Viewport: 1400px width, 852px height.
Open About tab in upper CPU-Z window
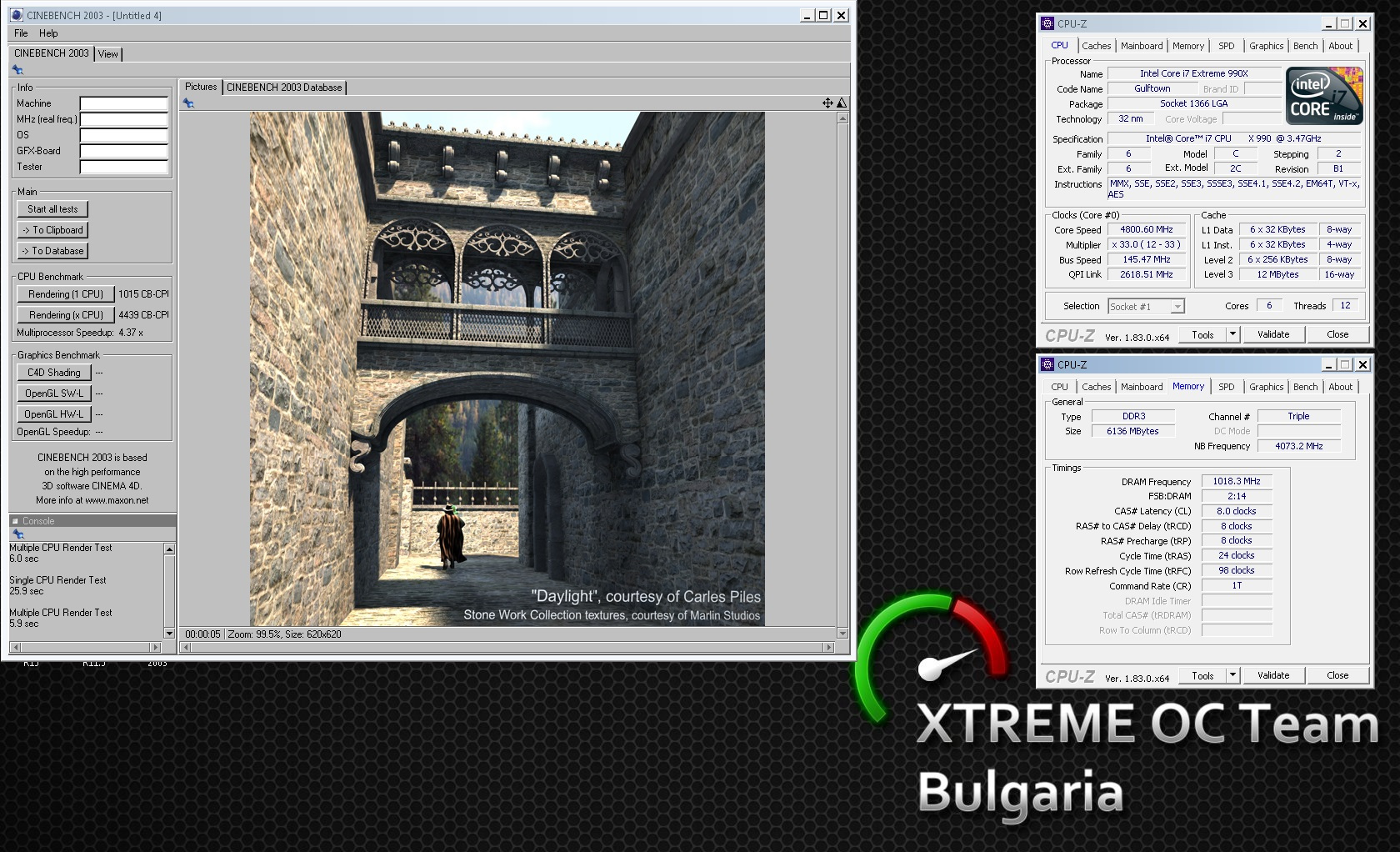[1341, 46]
